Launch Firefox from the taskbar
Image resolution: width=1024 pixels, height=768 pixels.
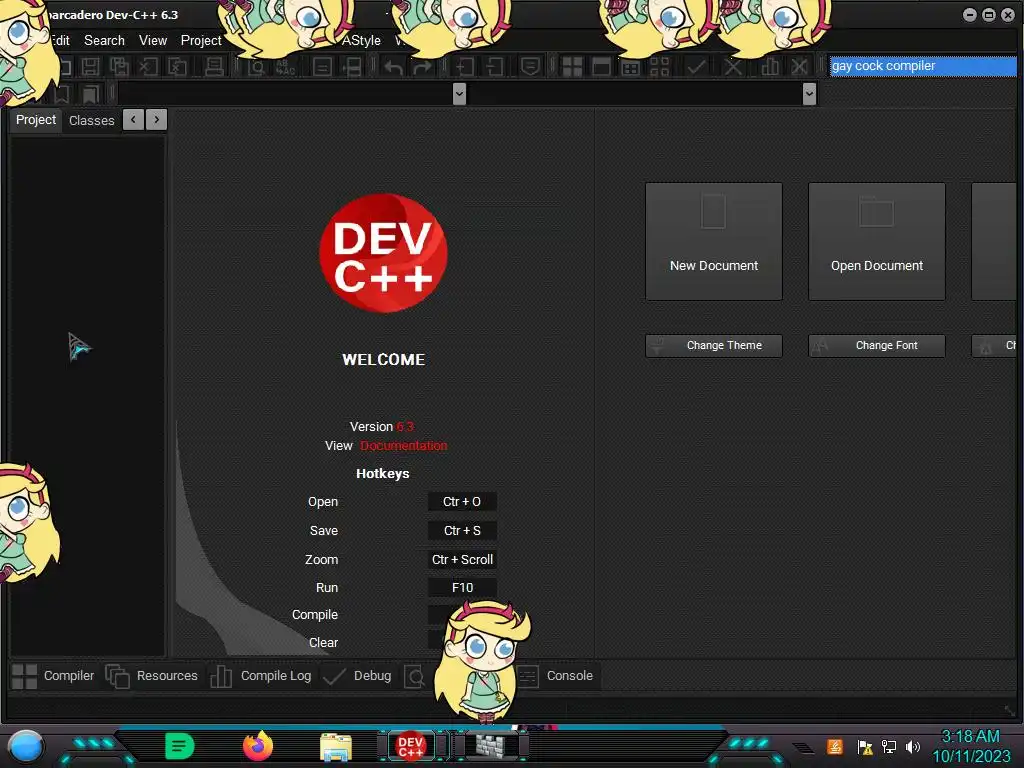coord(258,746)
